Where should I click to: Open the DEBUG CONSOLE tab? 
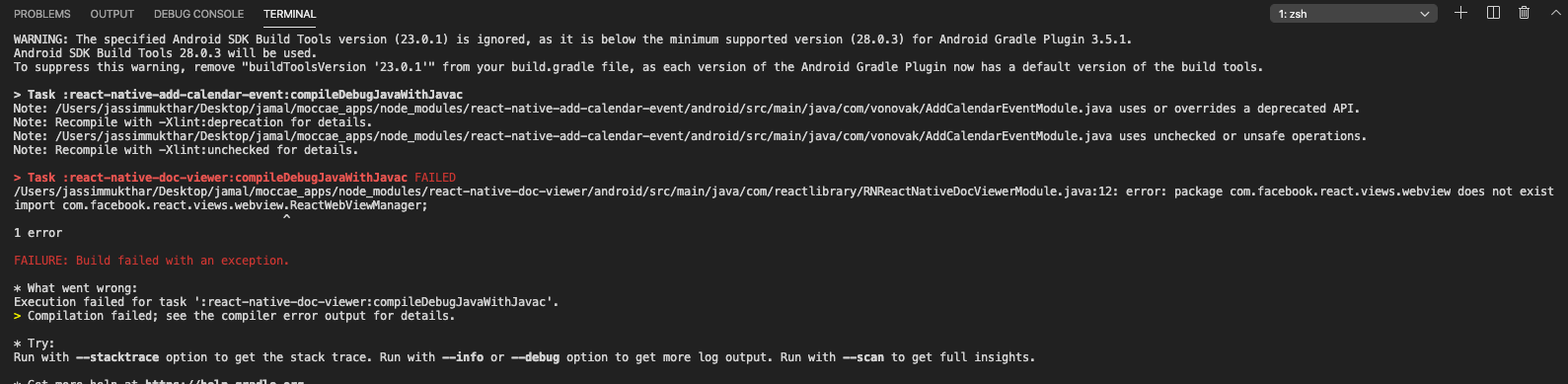(x=198, y=14)
